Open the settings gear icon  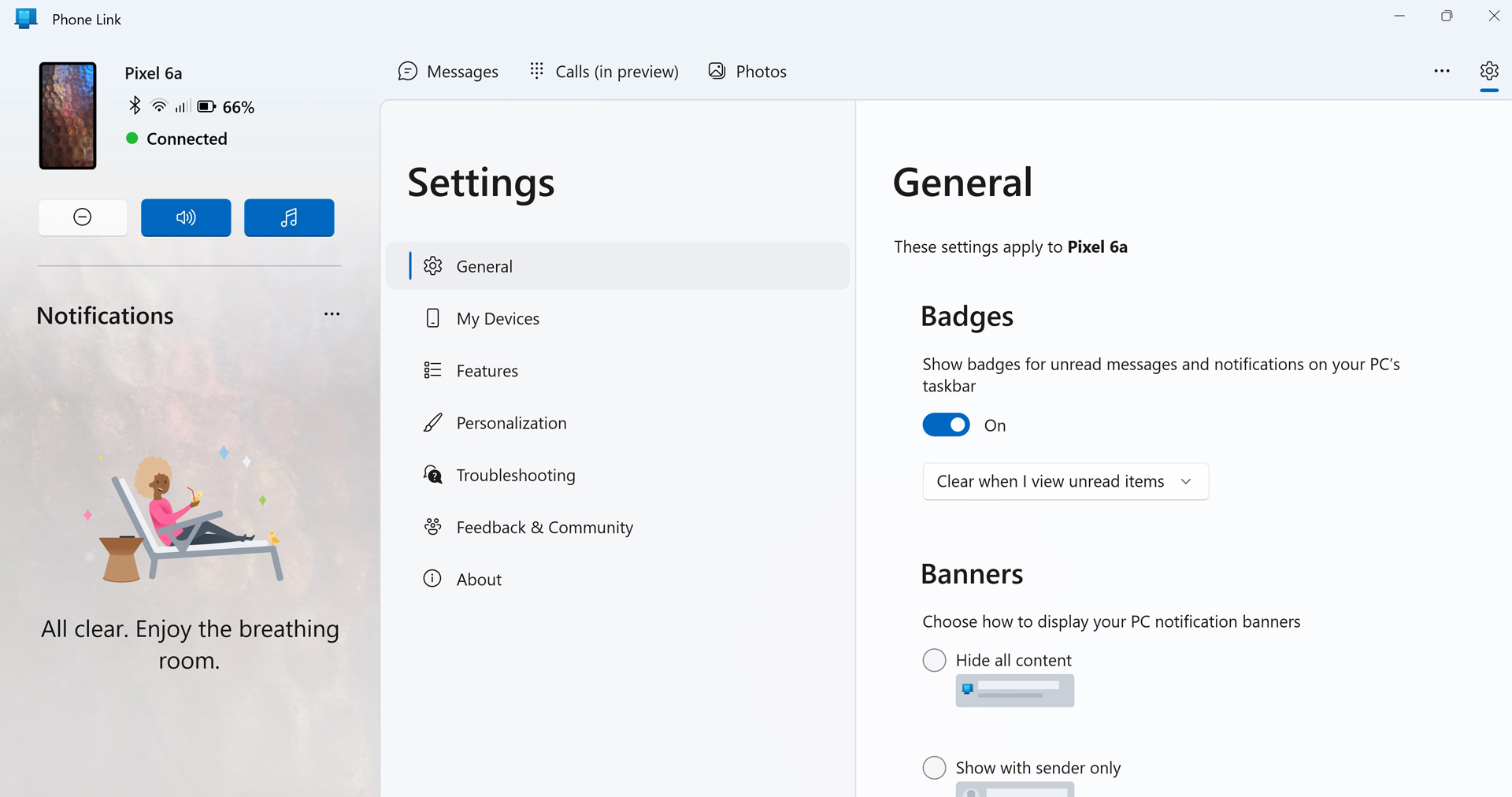[x=1488, y=71]
